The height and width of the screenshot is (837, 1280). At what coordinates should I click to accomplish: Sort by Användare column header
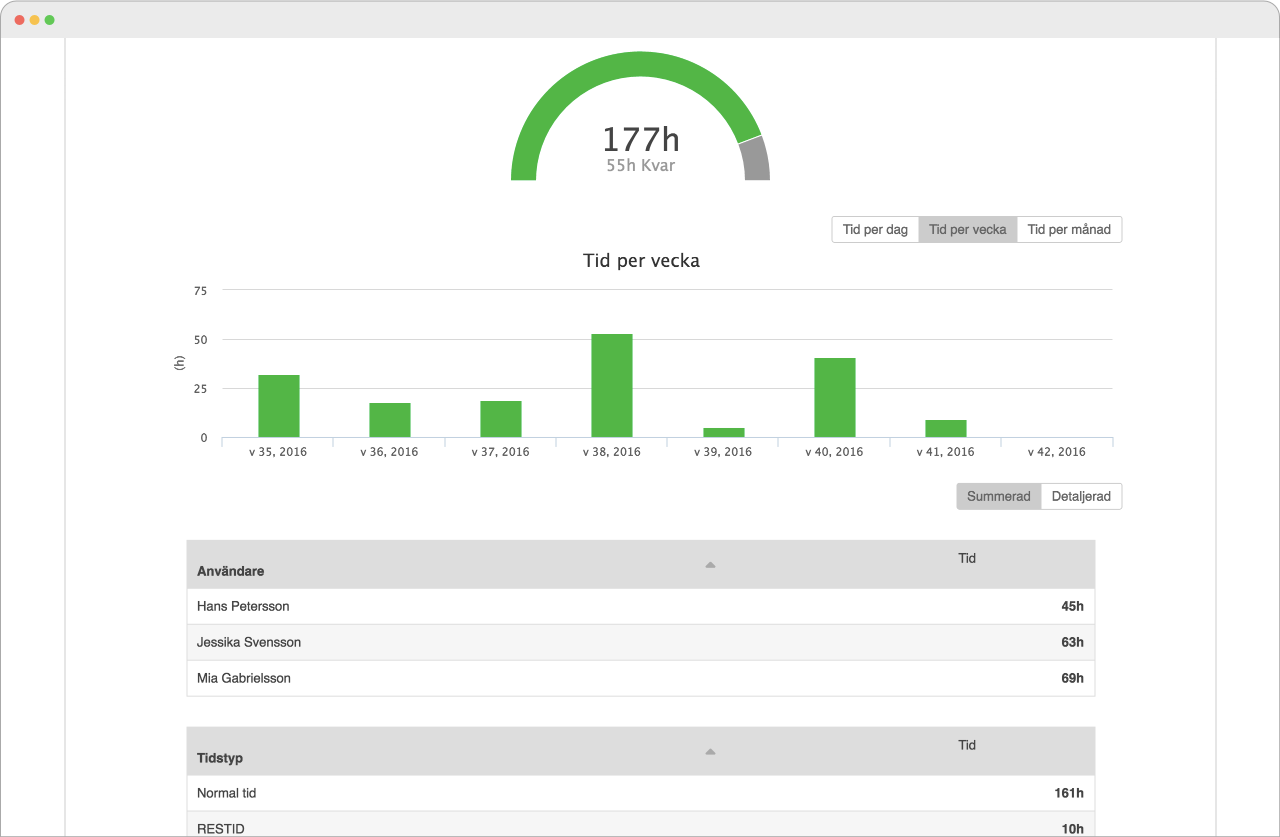pos(231,571)
